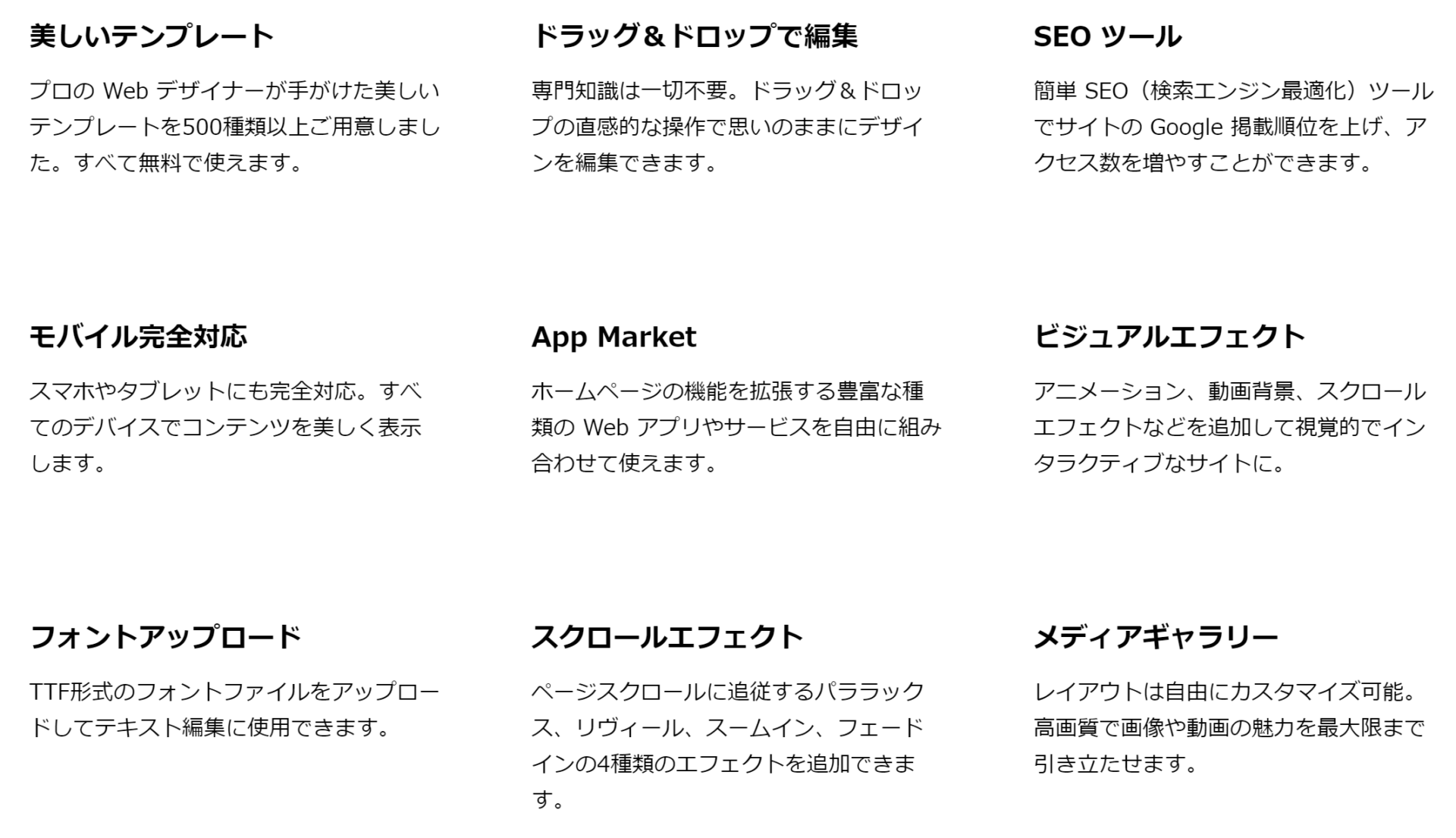Click the paragraph starting with アニメーション、動画背景
This screenshot has width=1456, height=838.
(x=1229, y=427)
